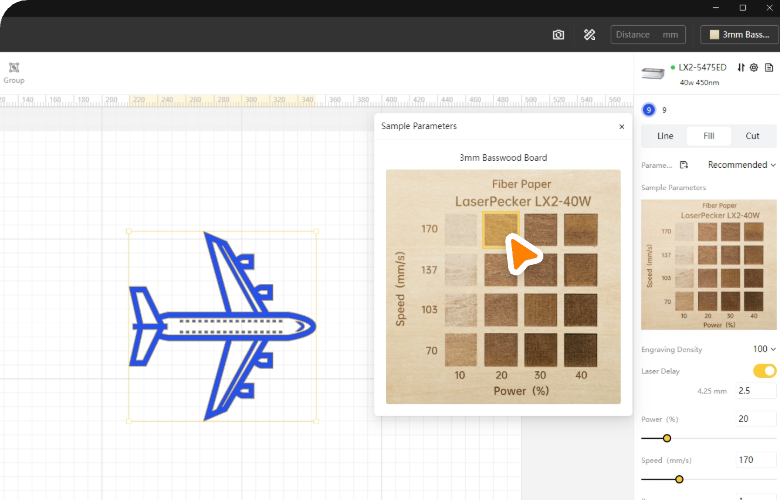
Task: Close the Sample Parameters popup
Action: tap(621, 127)
